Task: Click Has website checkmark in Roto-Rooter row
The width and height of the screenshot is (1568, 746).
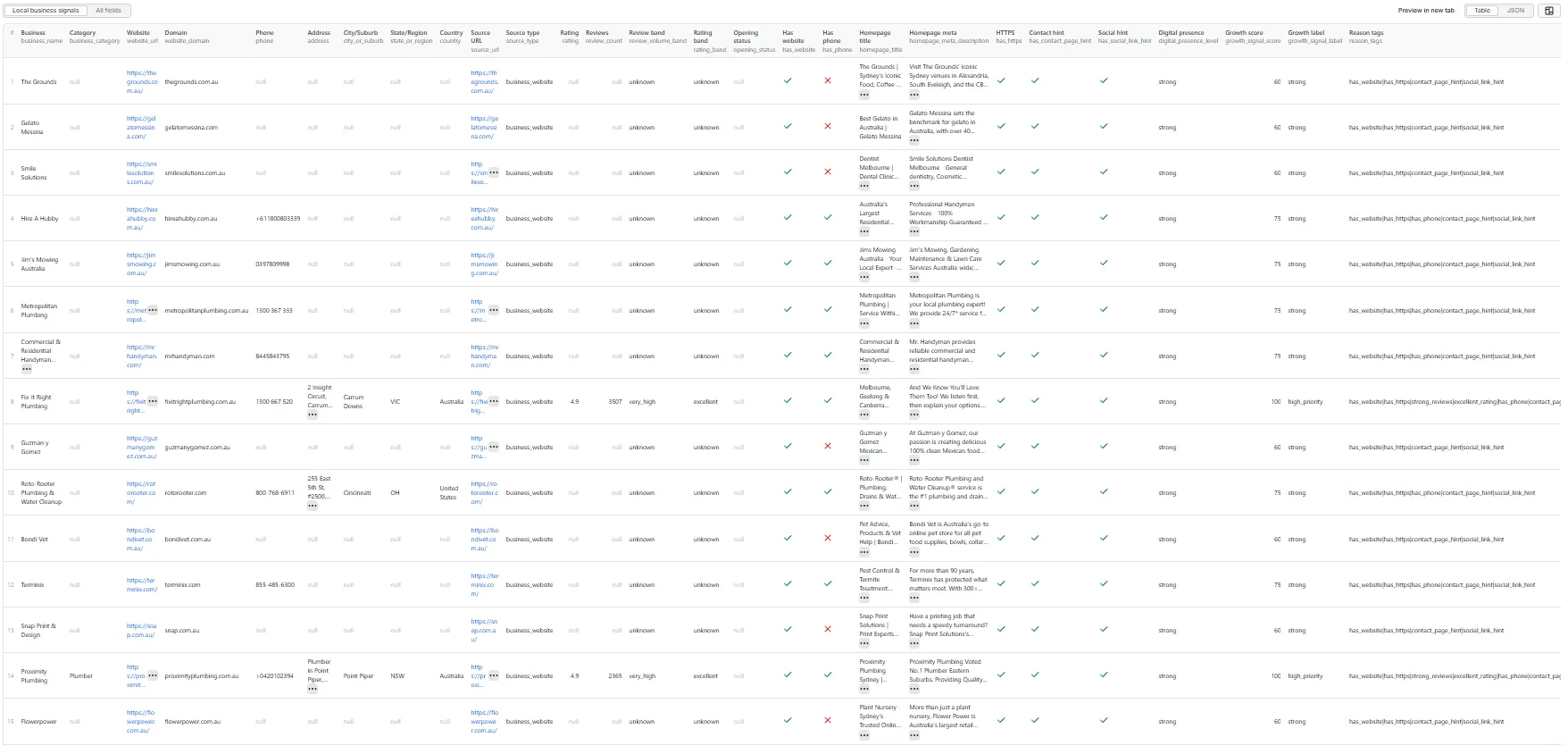Action: point(788,491)
